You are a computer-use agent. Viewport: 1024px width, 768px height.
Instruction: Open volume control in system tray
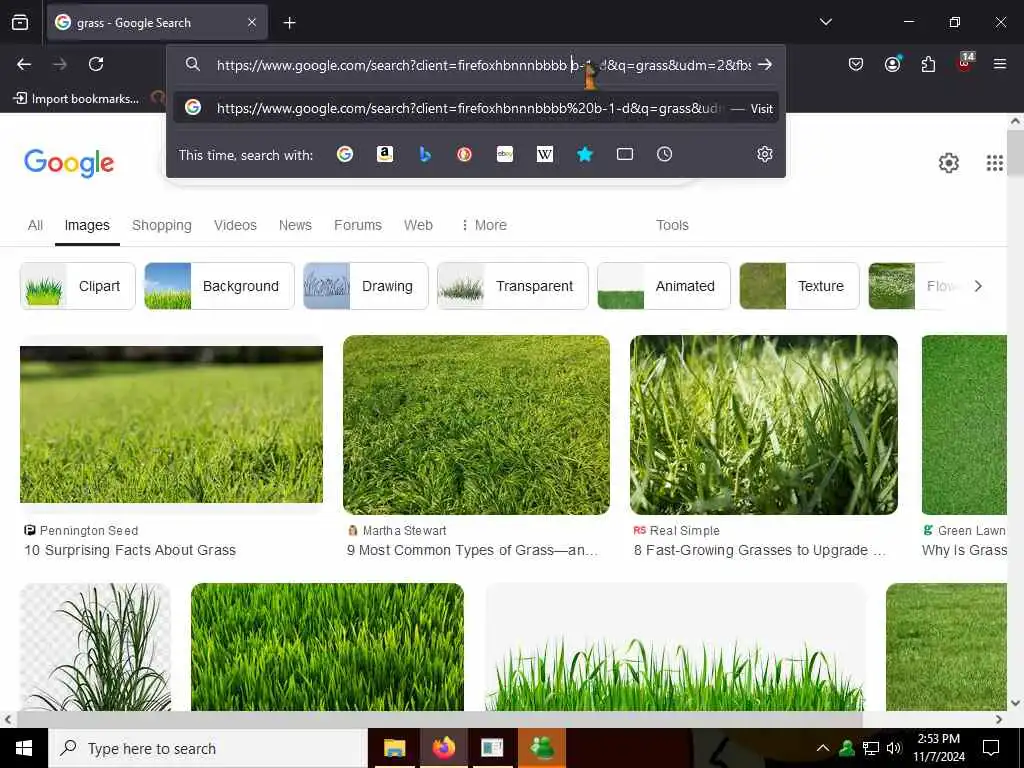tap(894, 748)
